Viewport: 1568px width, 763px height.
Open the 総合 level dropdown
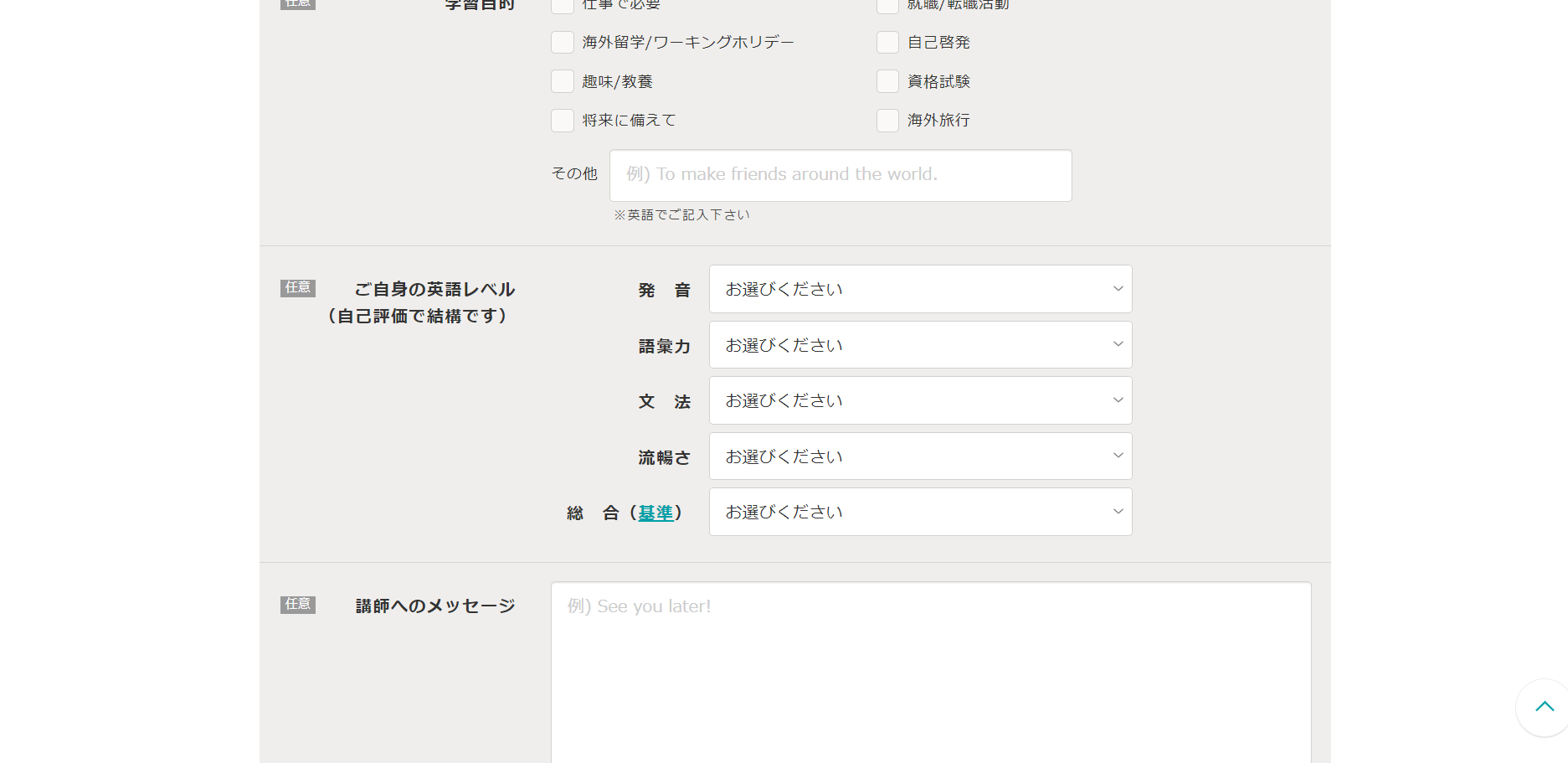919,512
